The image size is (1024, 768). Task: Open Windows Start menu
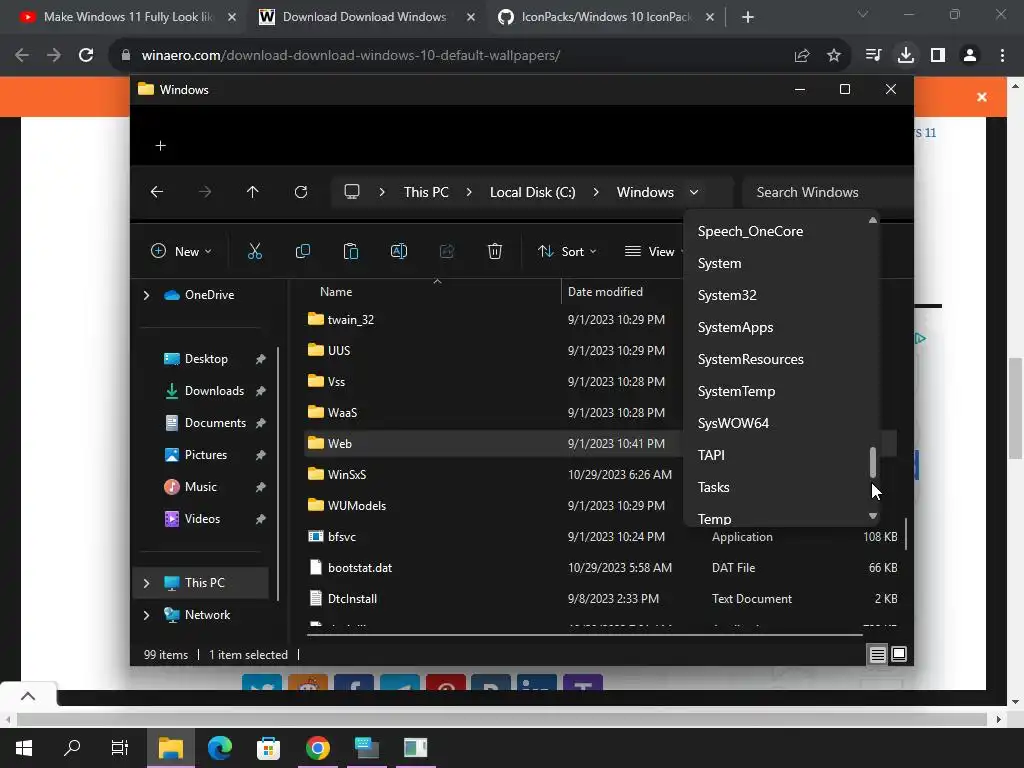[x=24, y=748]
